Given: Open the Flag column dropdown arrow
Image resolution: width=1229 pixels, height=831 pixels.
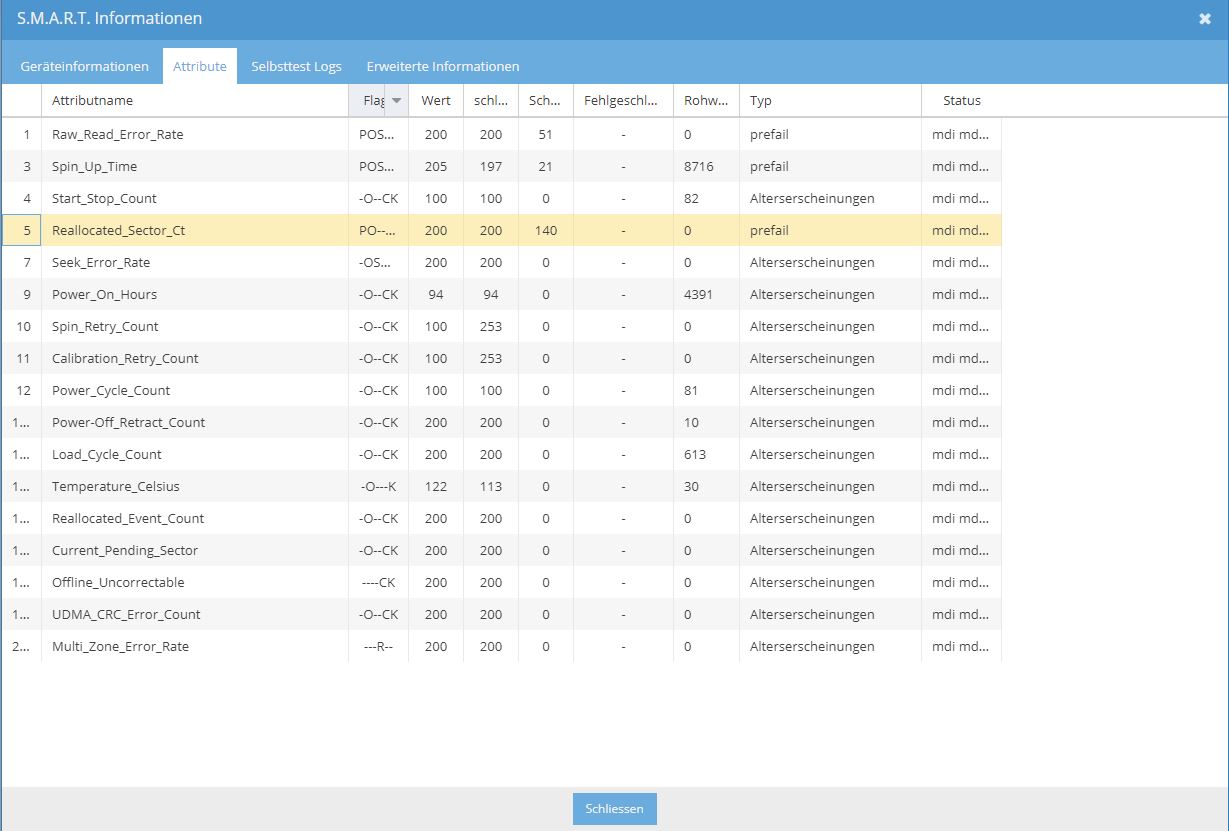Looking at the screenshot, I should click(397, 100).
